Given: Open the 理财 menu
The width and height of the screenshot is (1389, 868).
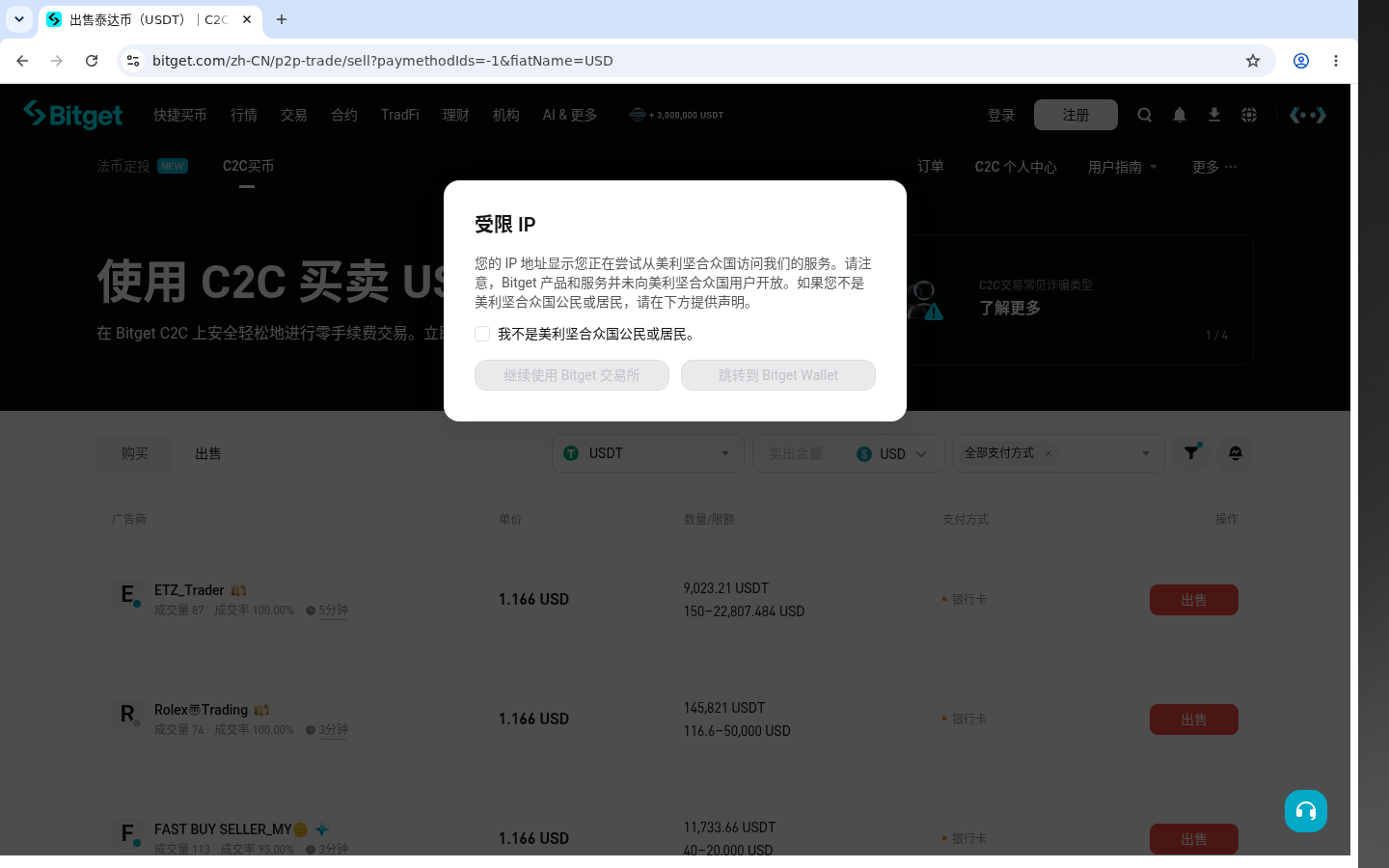Looking at the screenshot, I should (456, 115).
